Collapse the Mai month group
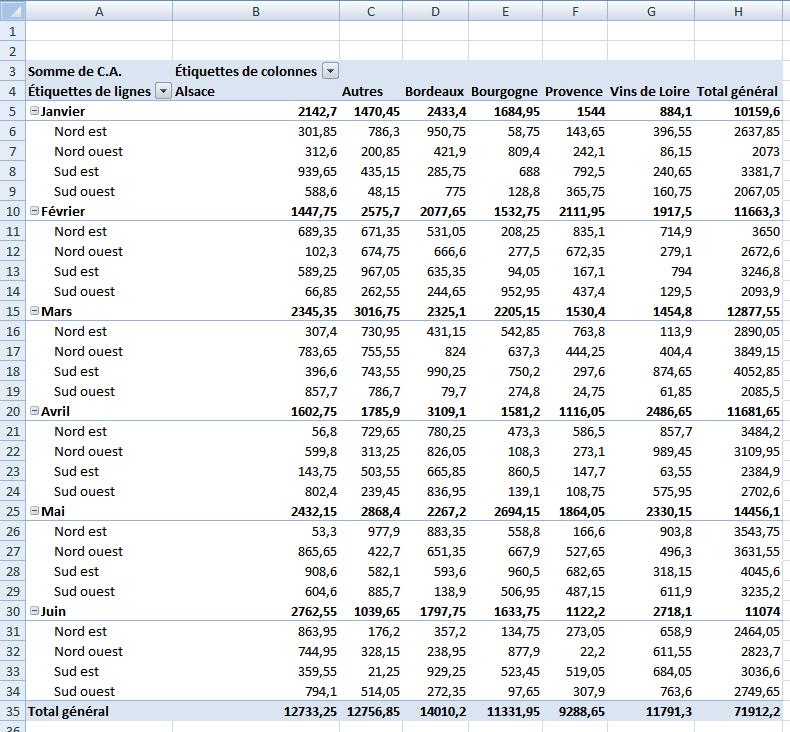Screen dimensions: 790x732 click(35, 511)
